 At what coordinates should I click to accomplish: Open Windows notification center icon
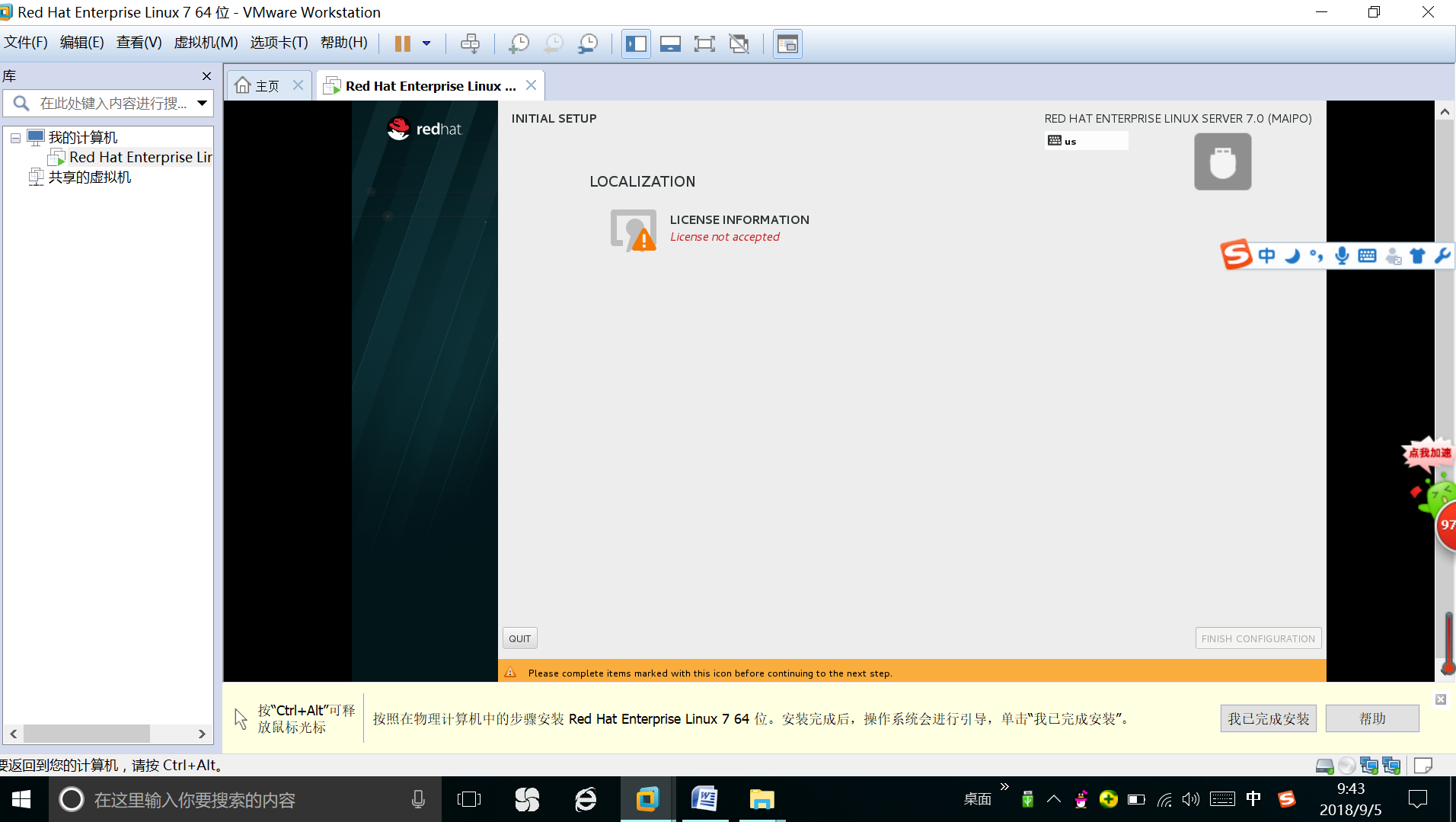click(x=1418, y=799)
